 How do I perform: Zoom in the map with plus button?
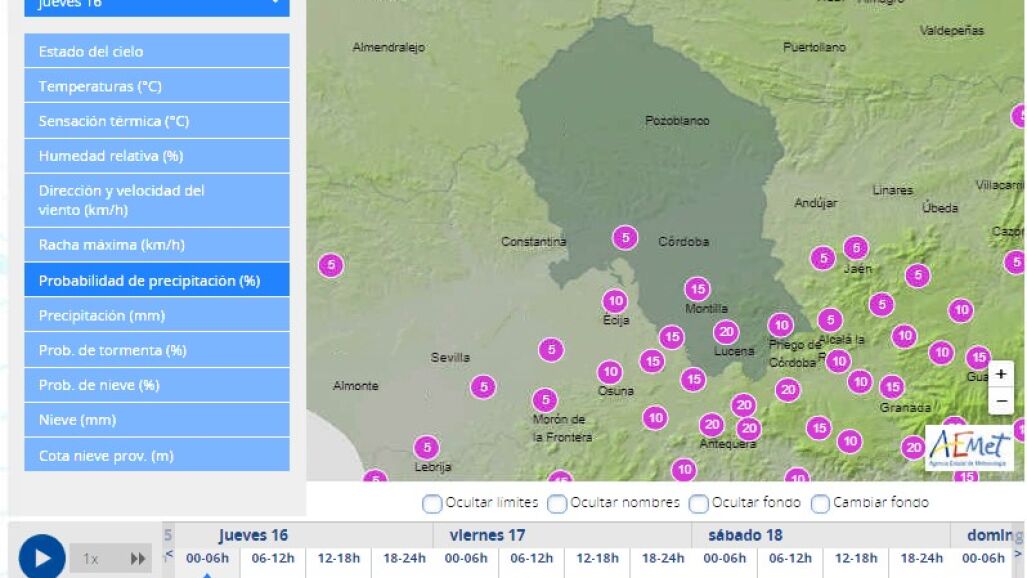pyautogui.click(x=1001, y=374)
